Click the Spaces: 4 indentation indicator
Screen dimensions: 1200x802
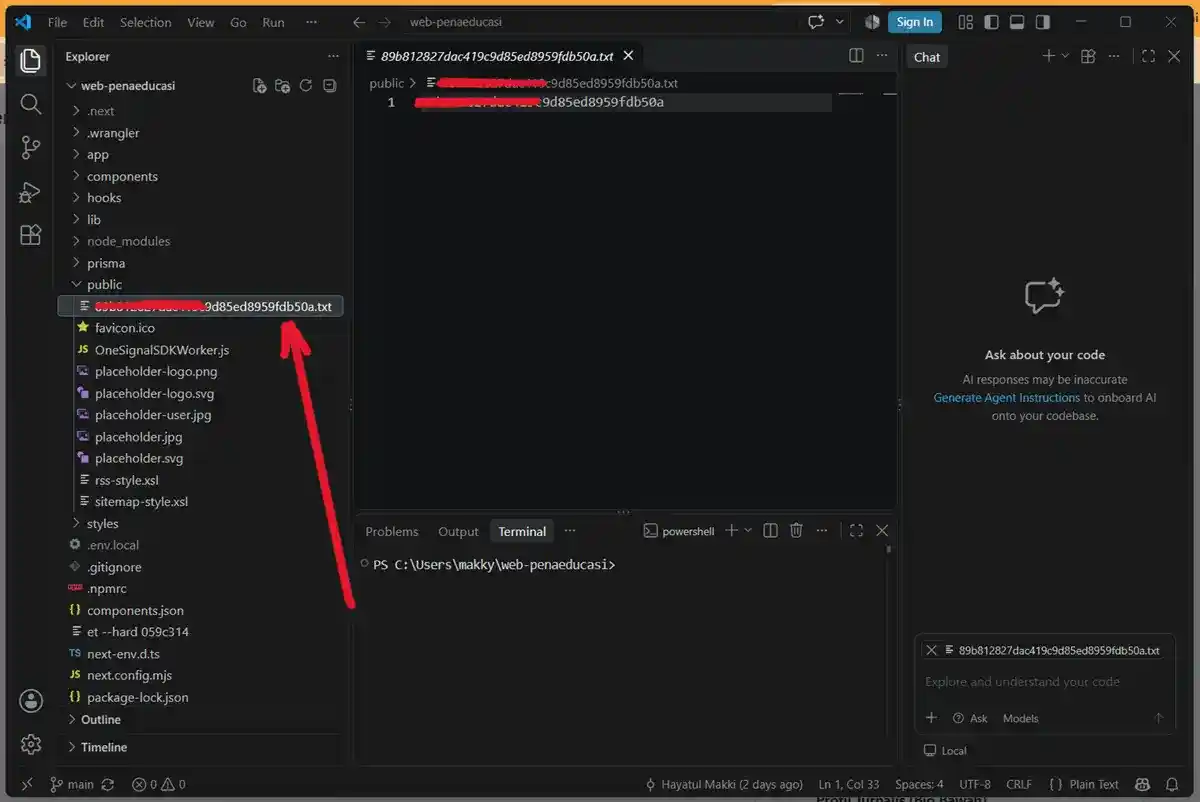tap(919, 785)
